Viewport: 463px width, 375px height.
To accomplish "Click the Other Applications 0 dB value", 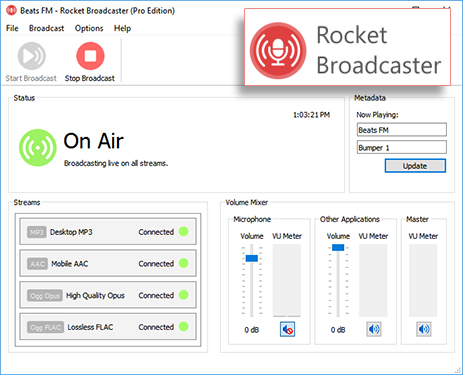I will [338, 330].
